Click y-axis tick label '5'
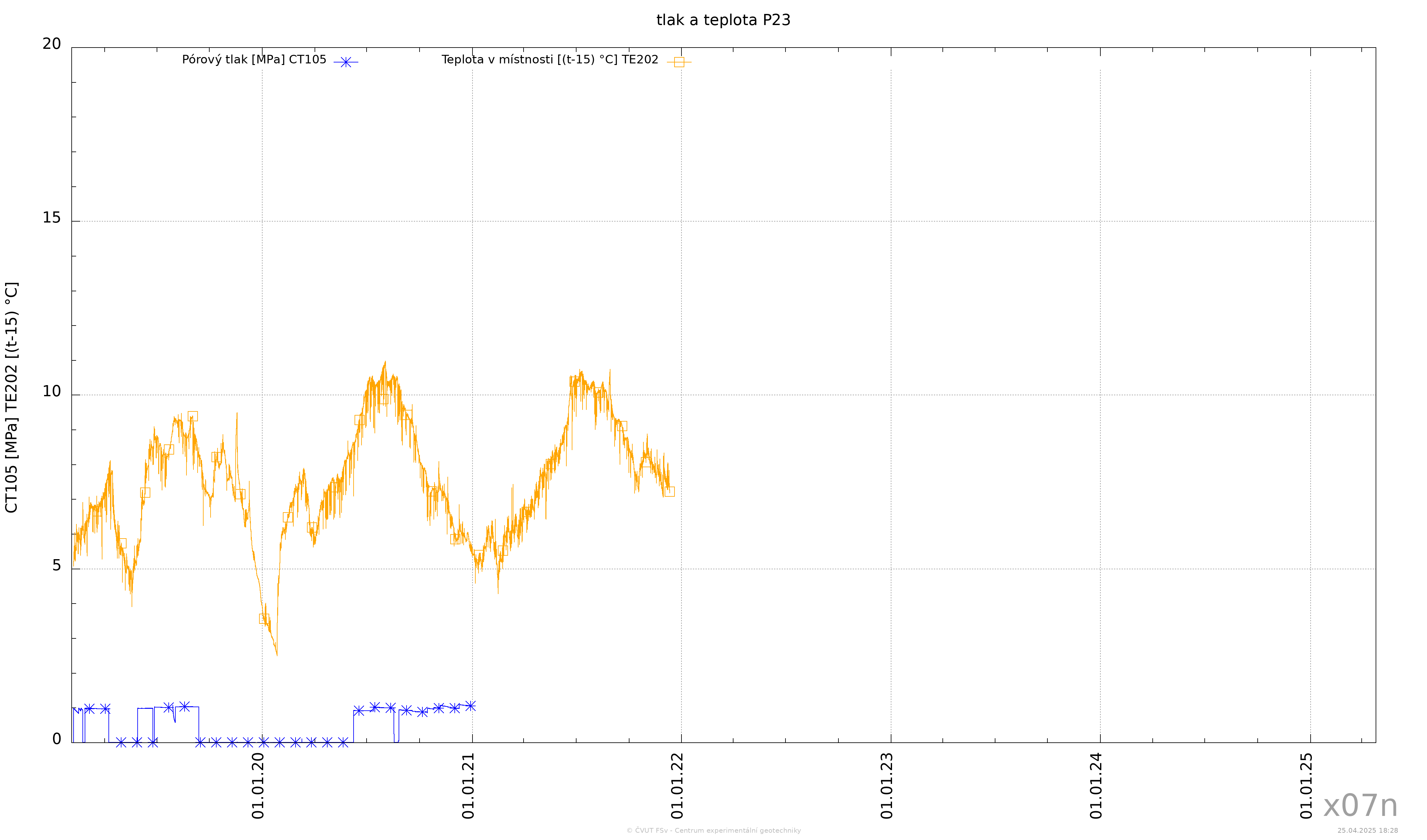This screenshot has width=1427, height=840. [x=57, y=565]
